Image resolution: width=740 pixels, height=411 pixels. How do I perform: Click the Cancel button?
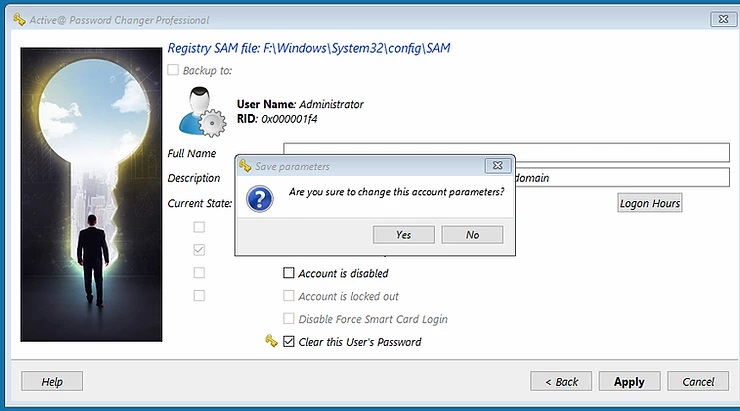698,381
